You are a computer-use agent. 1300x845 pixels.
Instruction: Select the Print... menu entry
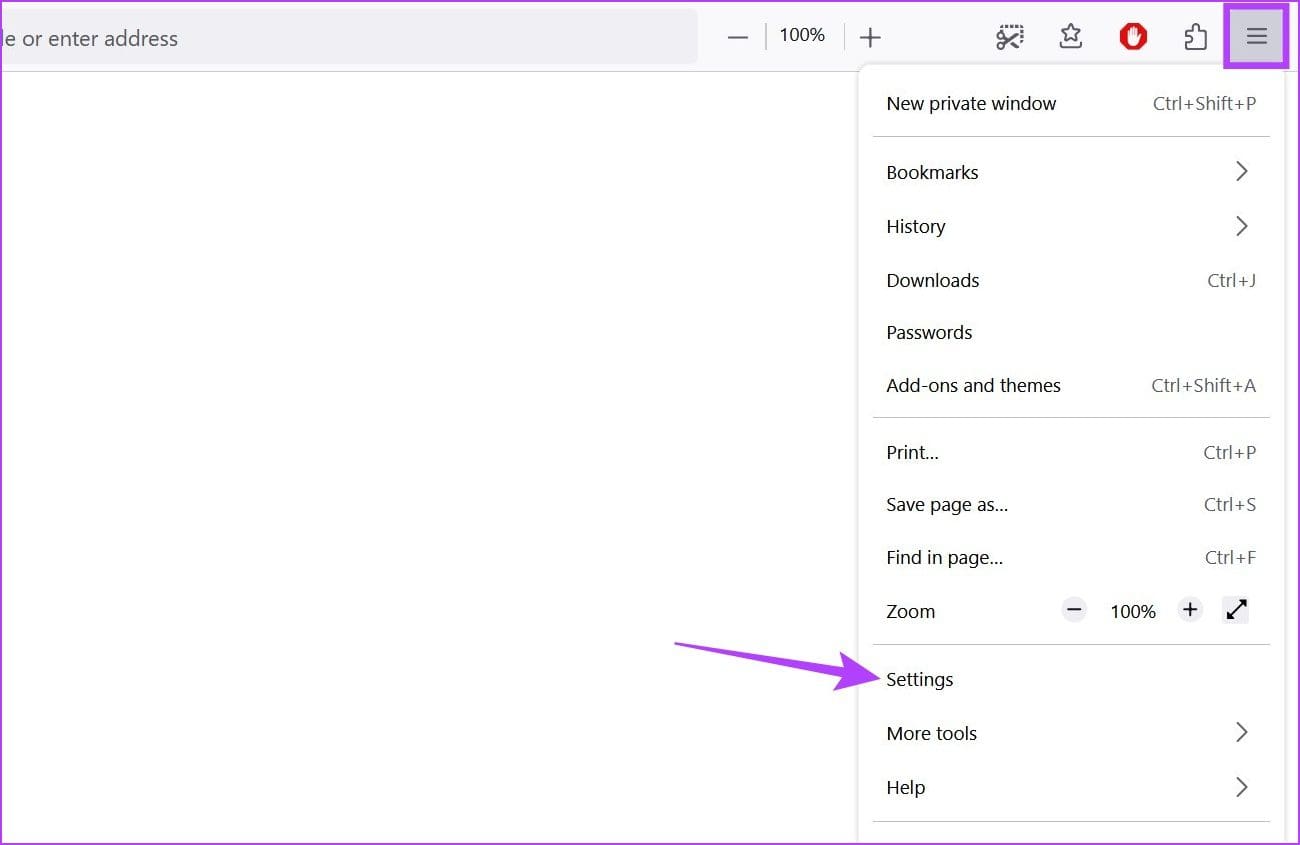(1071, 452)
